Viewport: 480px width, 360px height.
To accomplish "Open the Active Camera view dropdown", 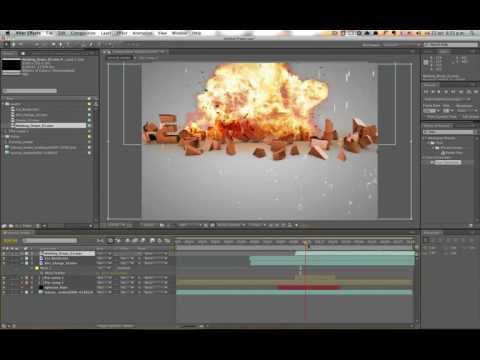I will tap(231, 225).
